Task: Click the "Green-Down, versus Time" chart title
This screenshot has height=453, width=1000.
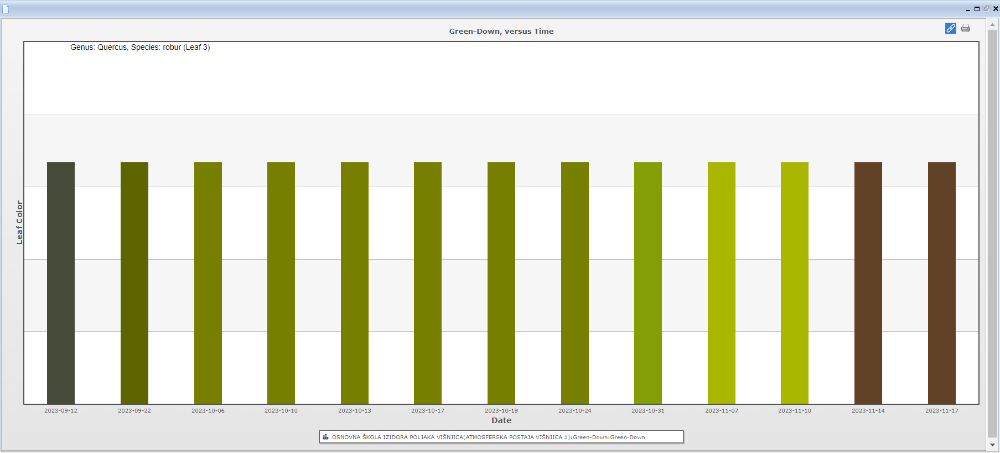Action: [x=502, y=31]
